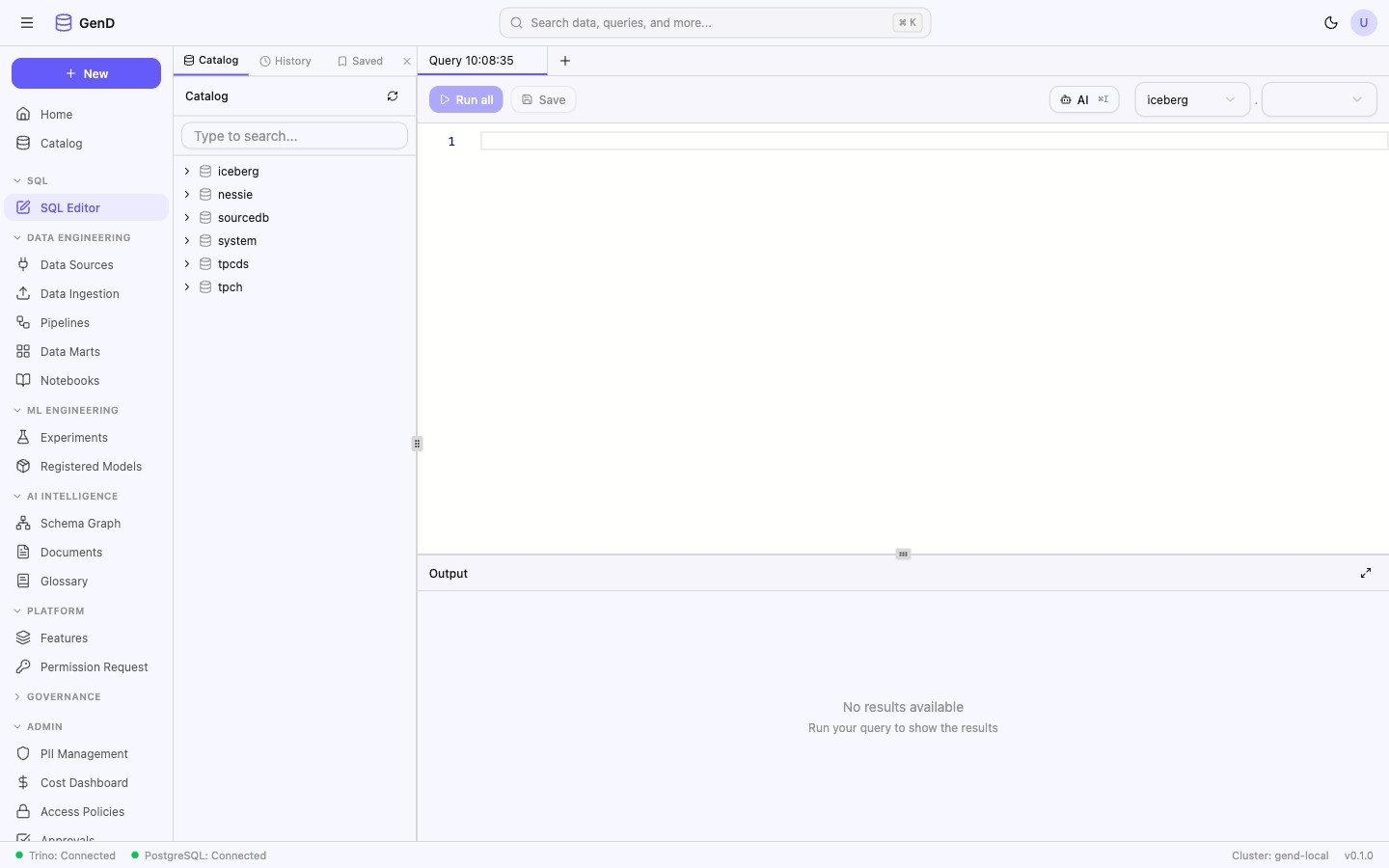Open the iceberg catalog dropdown
This screenshot has height=868, width=1389.
pos(1192,99)
